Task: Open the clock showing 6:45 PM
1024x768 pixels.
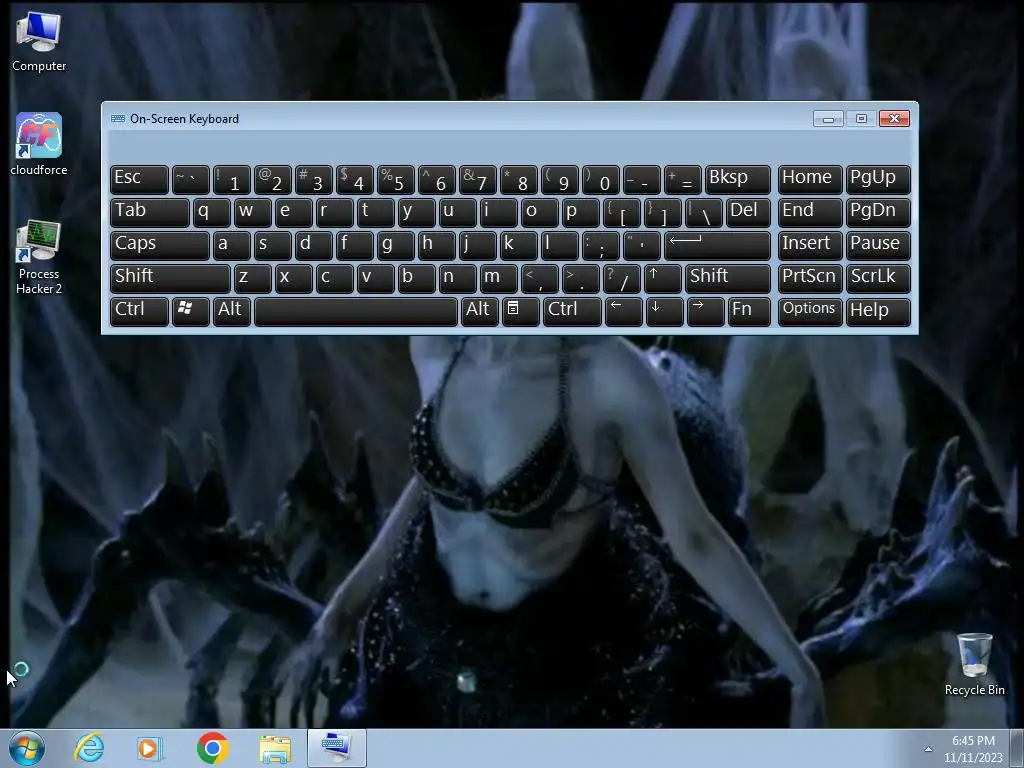Action: click(973, 748)
